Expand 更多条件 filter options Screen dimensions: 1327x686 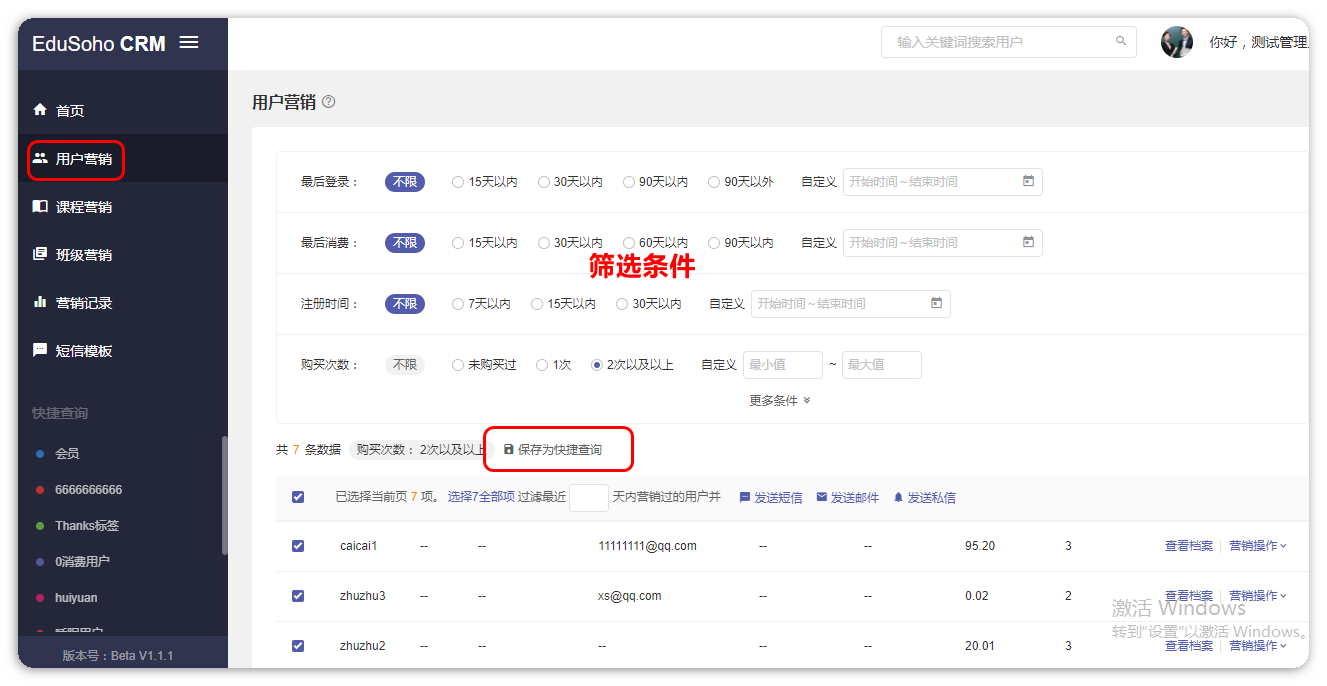pos(780,401)
